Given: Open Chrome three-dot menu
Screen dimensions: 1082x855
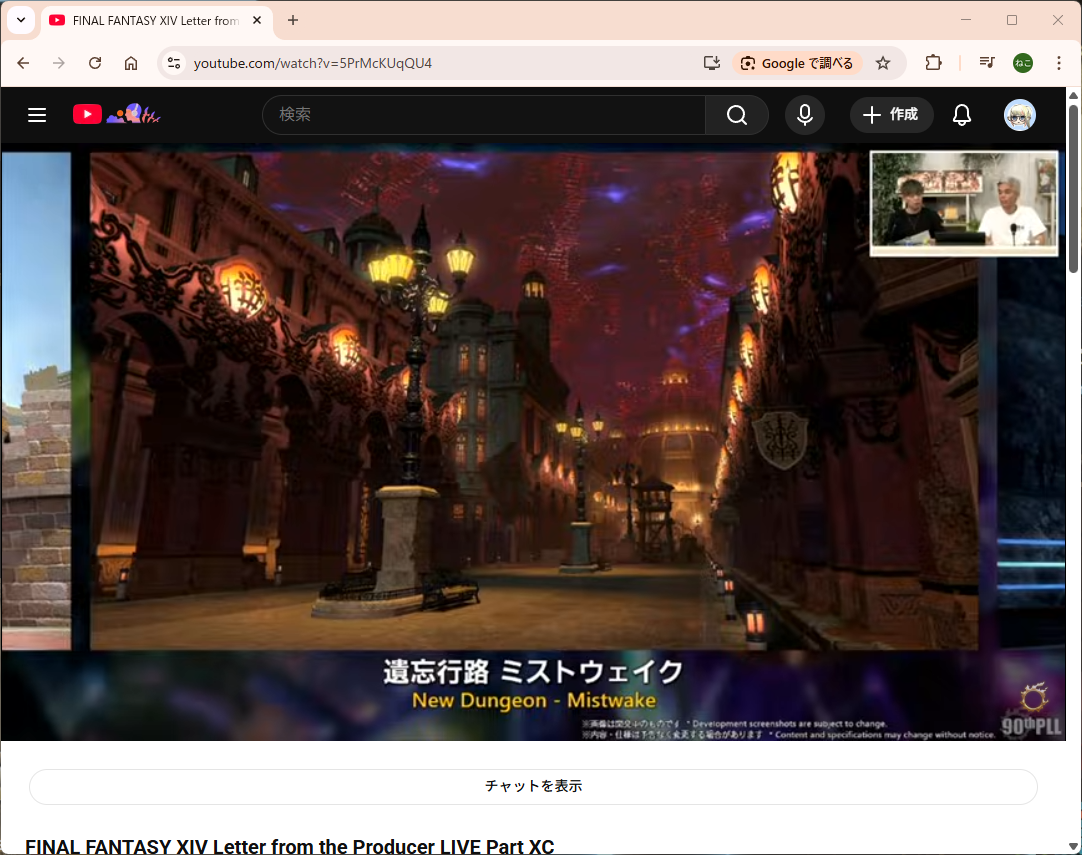Looking at the screenshot, I should [x=1059, y=63].
